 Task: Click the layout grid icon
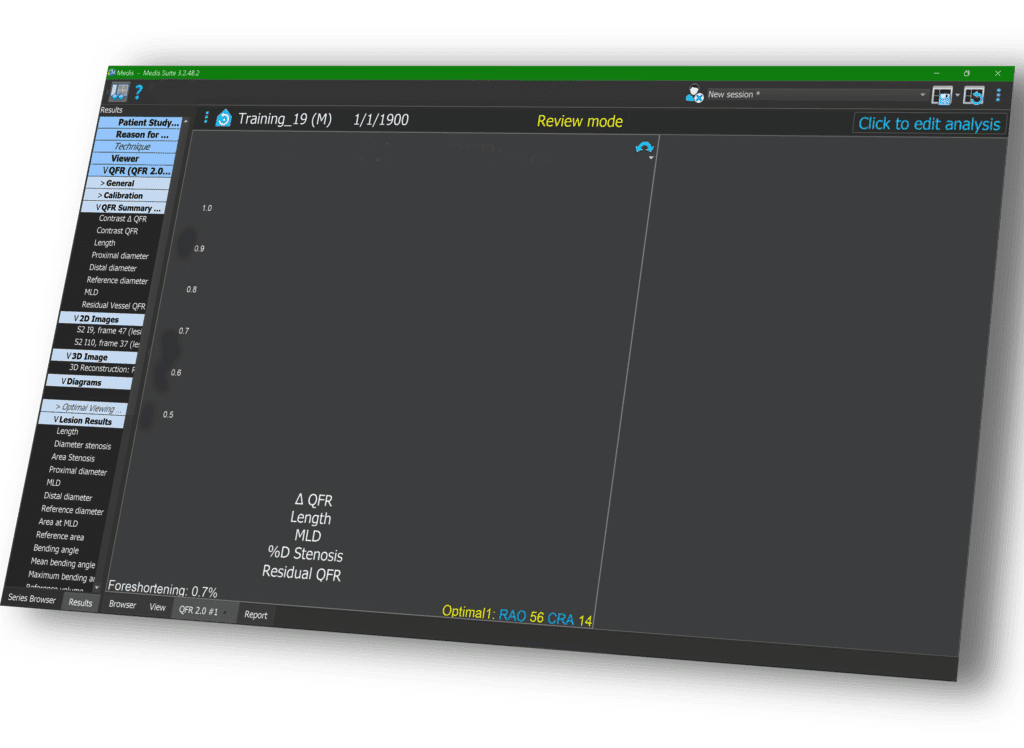[941, 95]
